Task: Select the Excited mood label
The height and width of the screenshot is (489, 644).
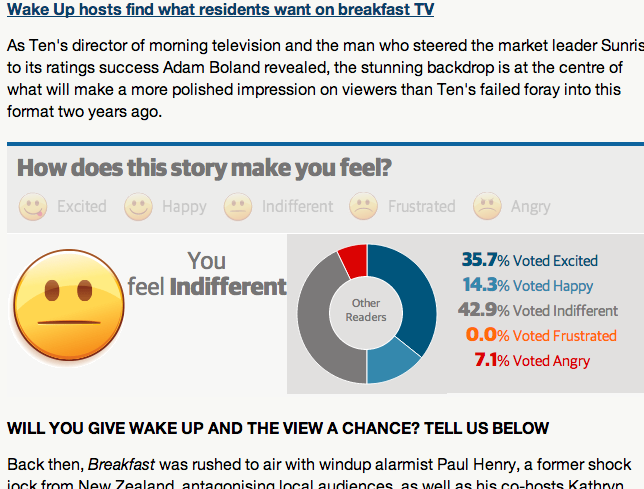Action: pyautogui.click(x=82, y=206)
